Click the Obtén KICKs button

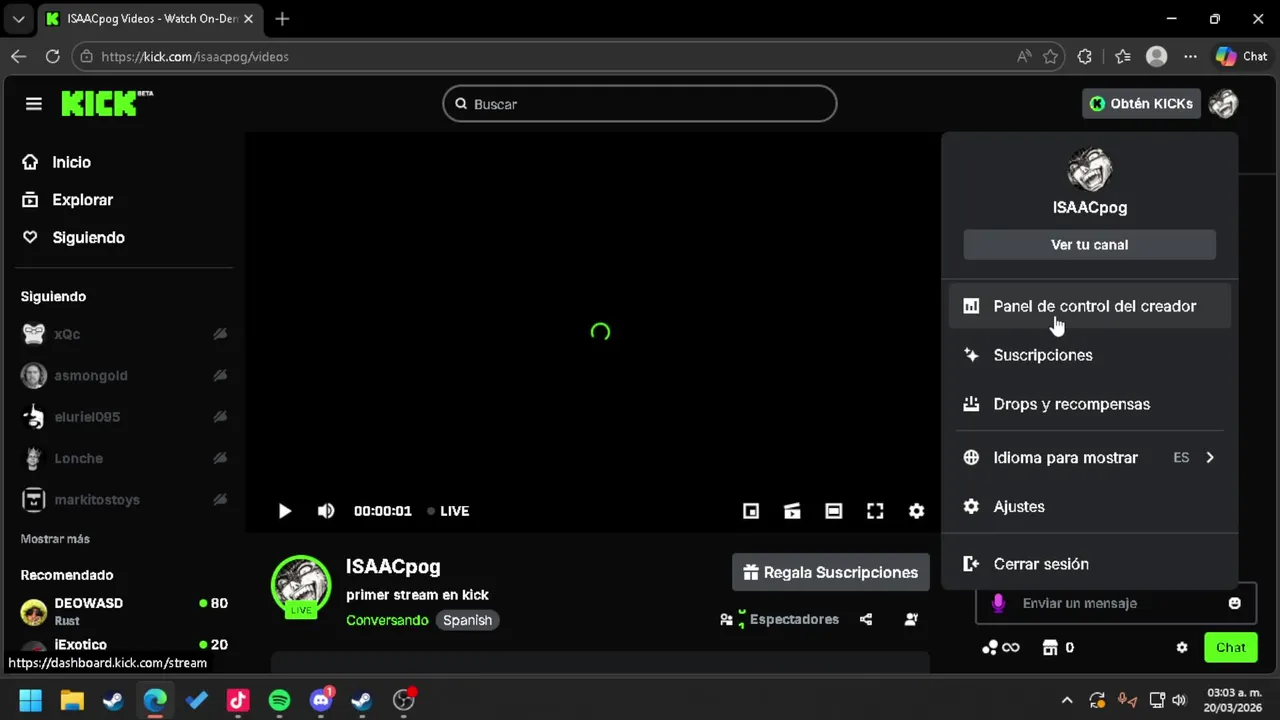(1141, 104)
